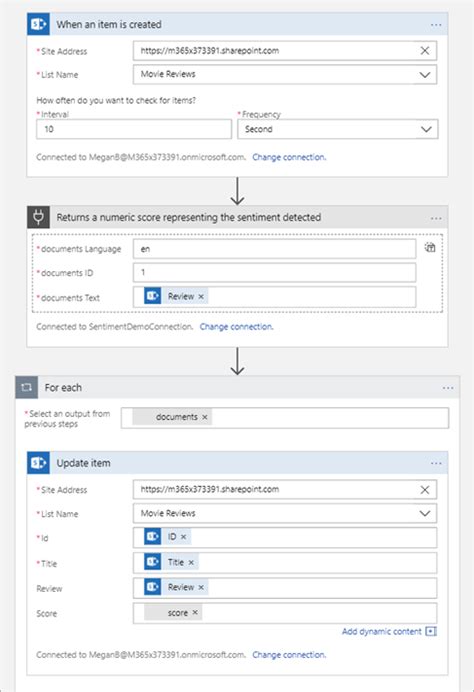Click 'Connected to SentimentDemoConnection' text

tap(115, 327)
